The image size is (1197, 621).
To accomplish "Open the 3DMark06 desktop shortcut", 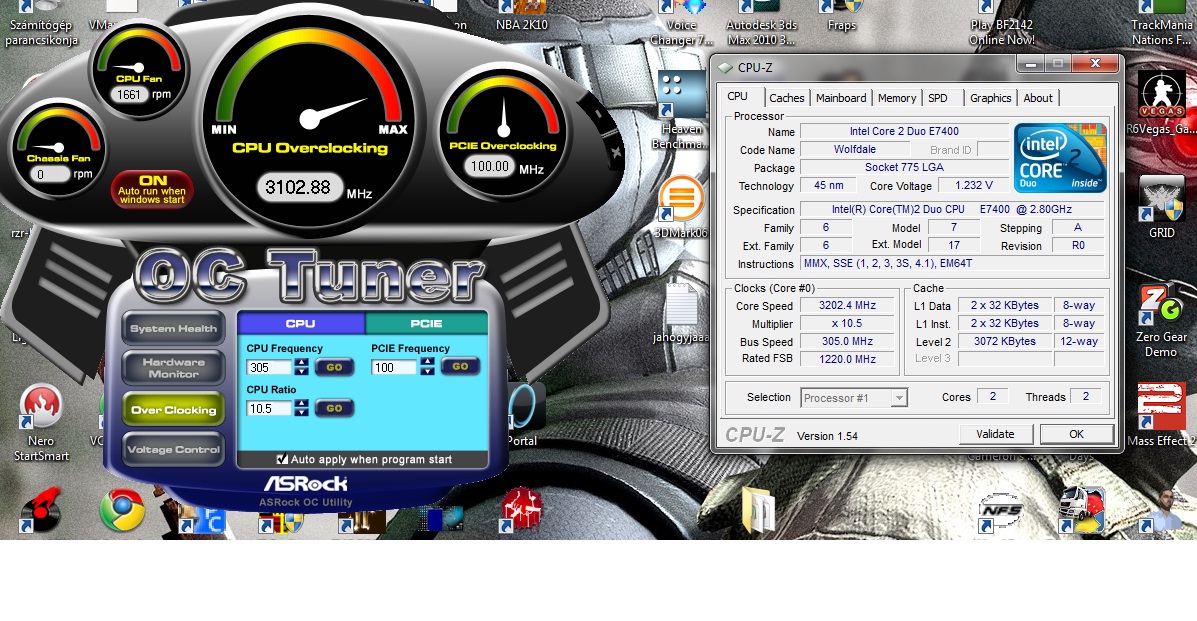I will (681, 206).
